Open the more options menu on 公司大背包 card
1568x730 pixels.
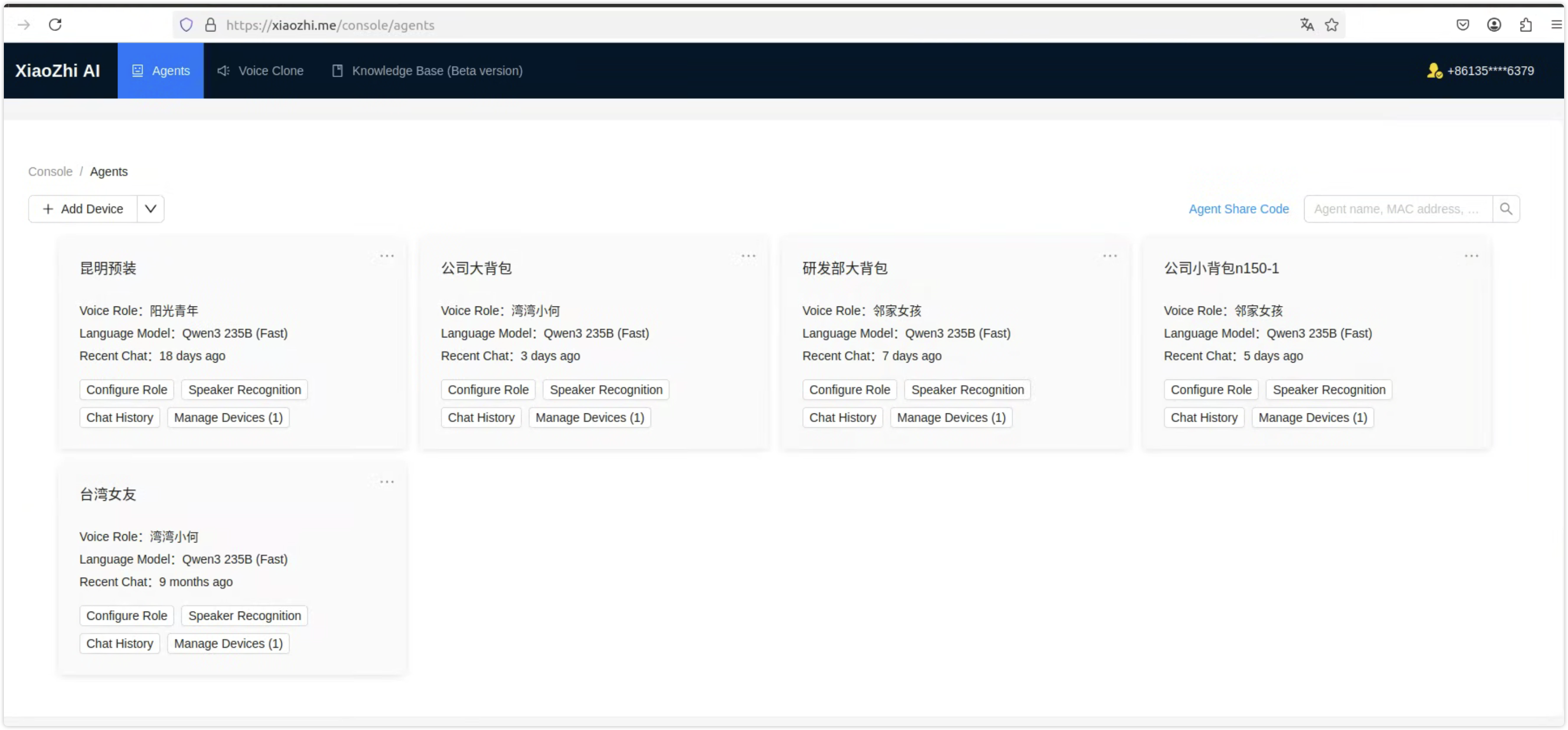tap(749, 256)
